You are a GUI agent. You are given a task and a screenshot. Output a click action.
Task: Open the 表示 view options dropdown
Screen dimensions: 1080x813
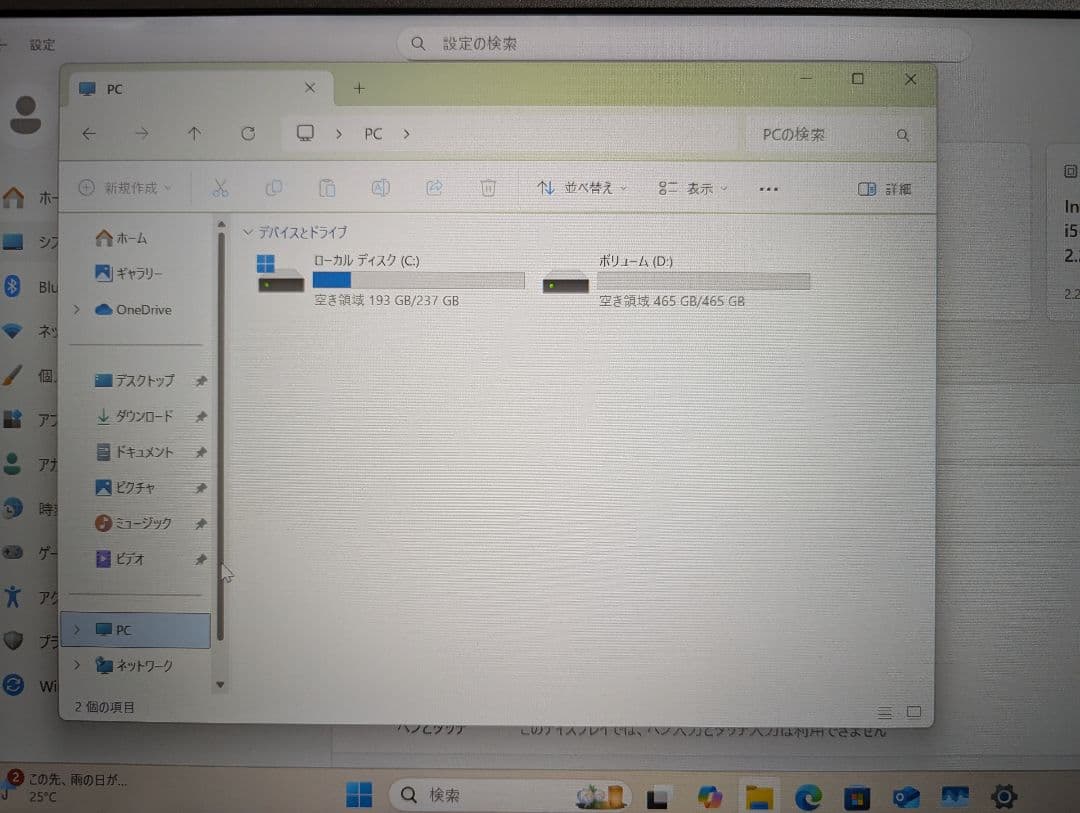pyautogui.click(x=692, y=188)
